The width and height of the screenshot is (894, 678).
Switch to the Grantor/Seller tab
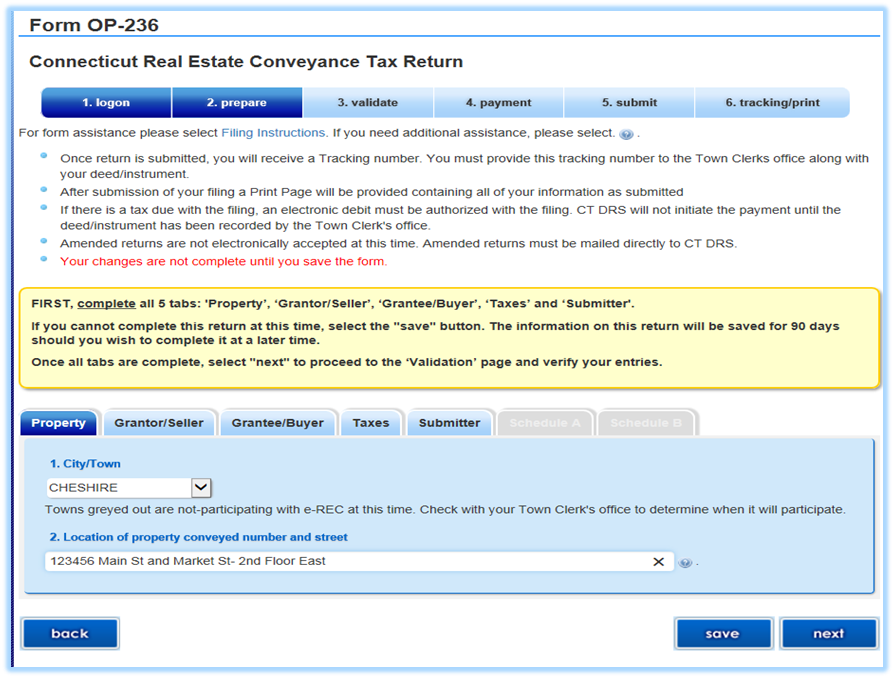click(158, 423)
